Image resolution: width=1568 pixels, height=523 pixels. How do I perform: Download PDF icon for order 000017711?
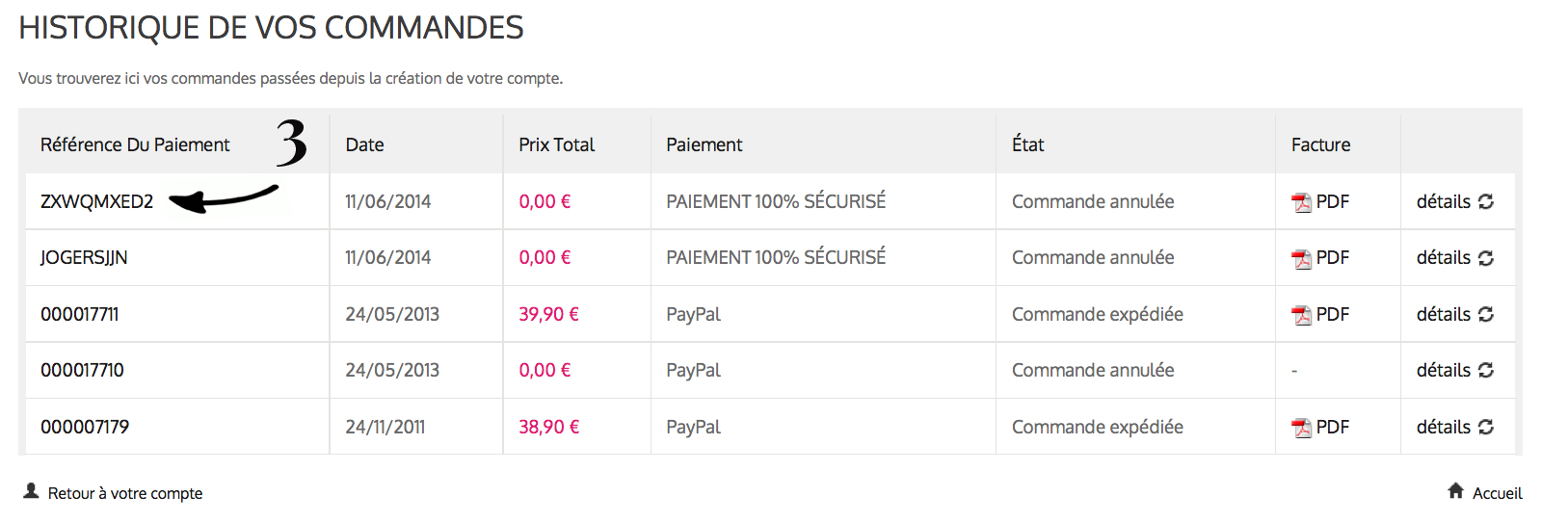pos(1302,315)
